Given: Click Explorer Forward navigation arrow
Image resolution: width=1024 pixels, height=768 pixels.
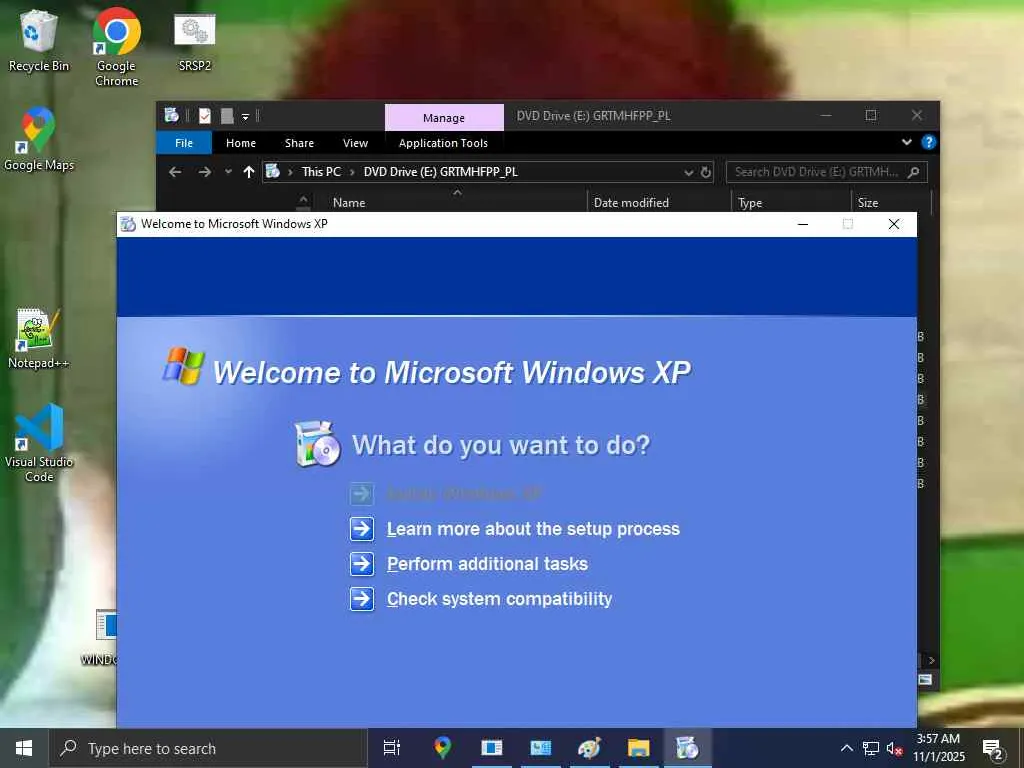Looking at the screenshot, I should [205, 172].
